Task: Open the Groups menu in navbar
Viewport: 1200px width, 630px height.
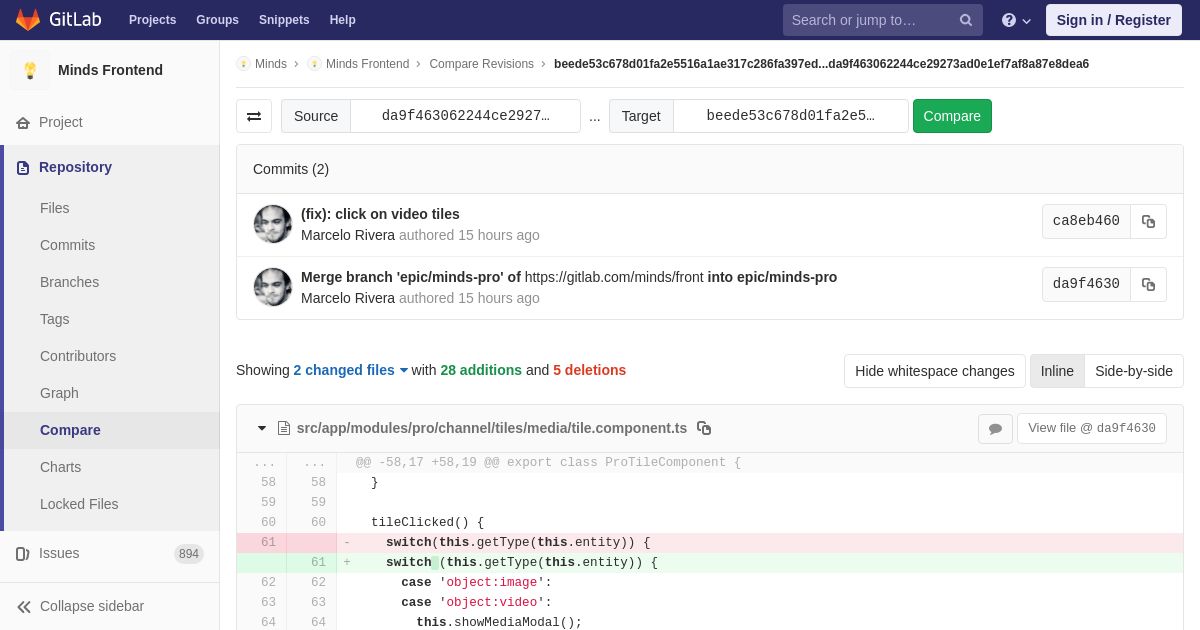Action: [217, 20]
